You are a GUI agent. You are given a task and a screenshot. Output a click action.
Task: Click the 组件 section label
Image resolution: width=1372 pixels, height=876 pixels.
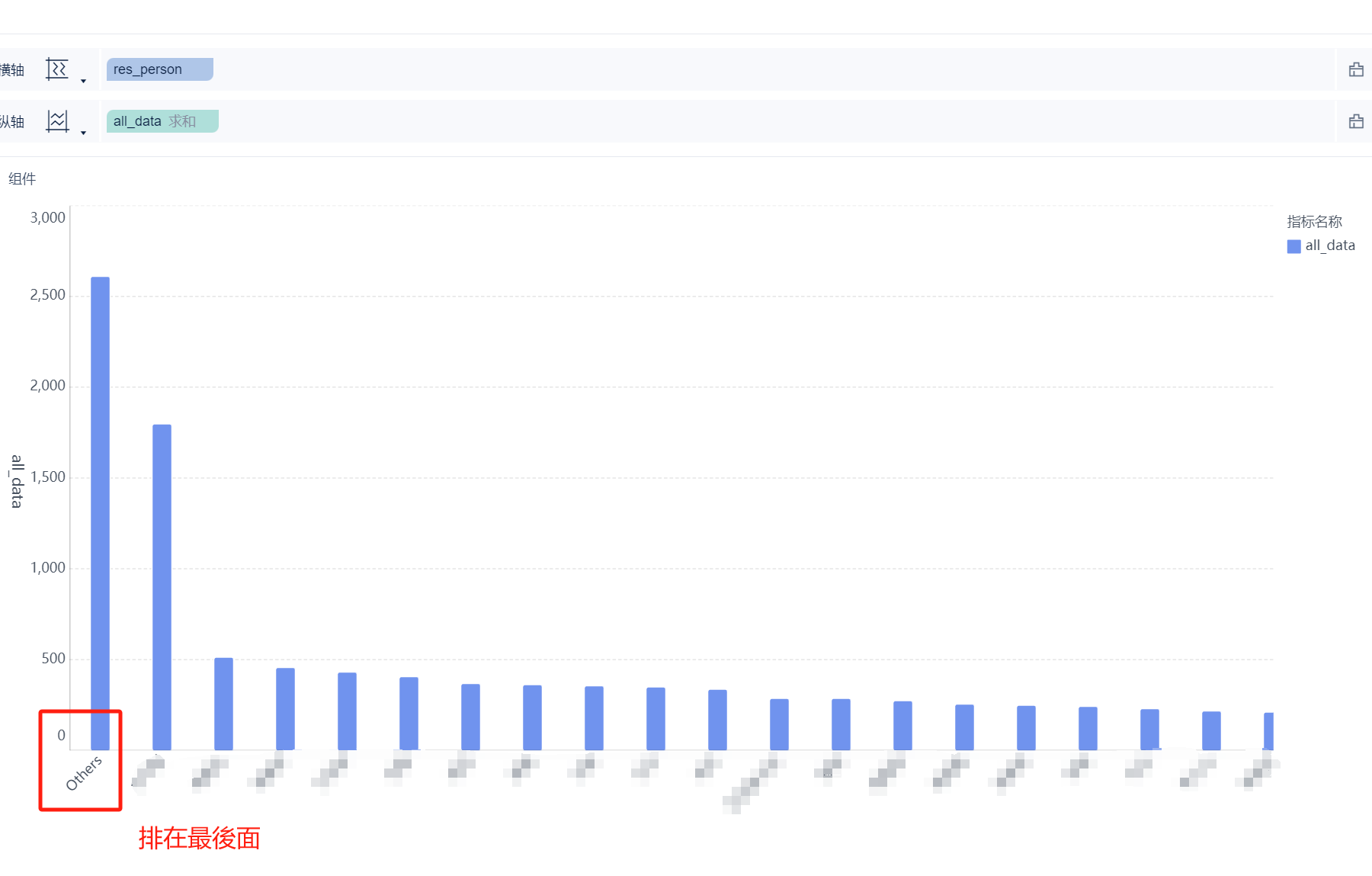[22, 179]
